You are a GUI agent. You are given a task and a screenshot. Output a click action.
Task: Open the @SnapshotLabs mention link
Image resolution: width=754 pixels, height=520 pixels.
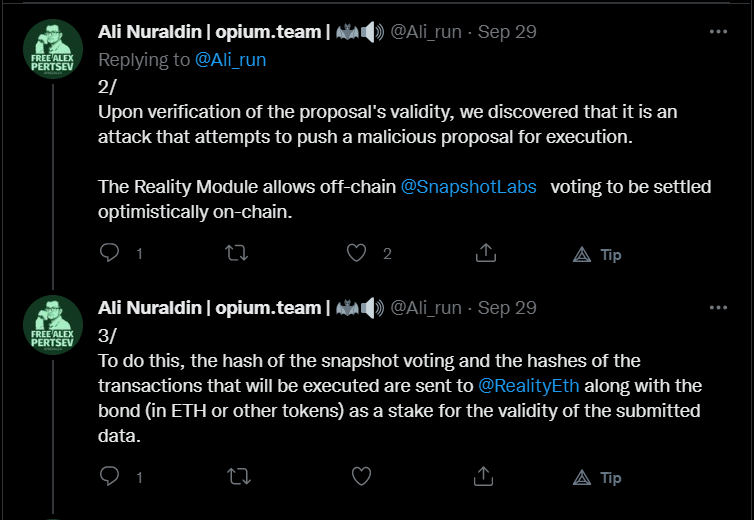click(x=468, y=187)
